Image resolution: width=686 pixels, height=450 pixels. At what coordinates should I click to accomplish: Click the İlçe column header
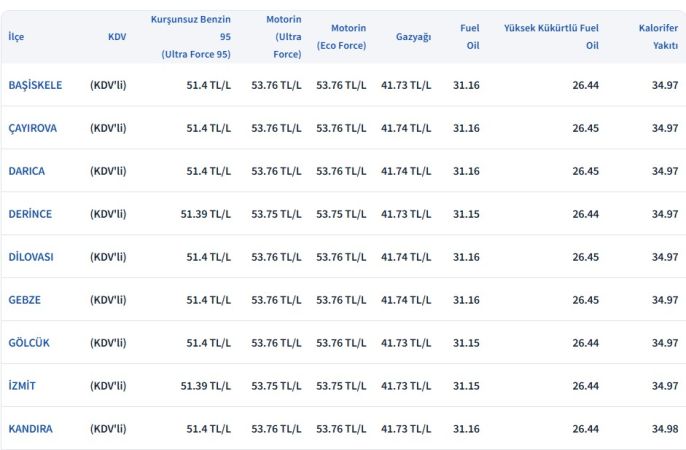pyautogui.click(x=16, y=37)
